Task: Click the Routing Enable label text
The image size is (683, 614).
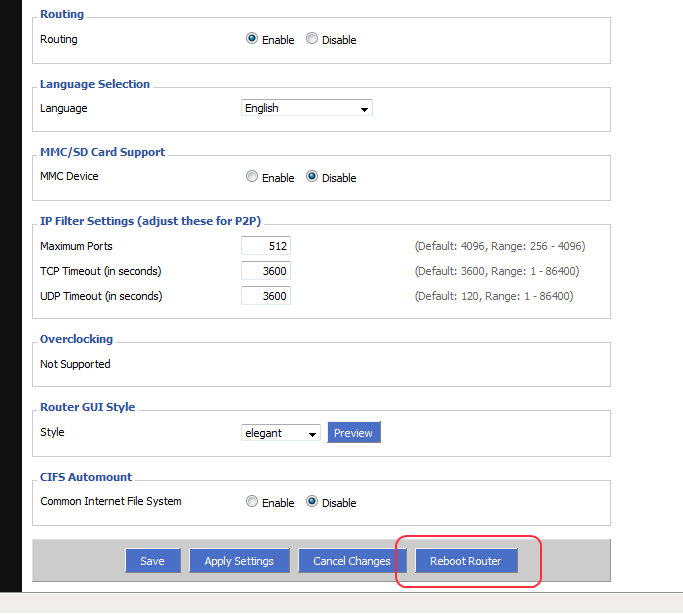Action: coord(278,40)
